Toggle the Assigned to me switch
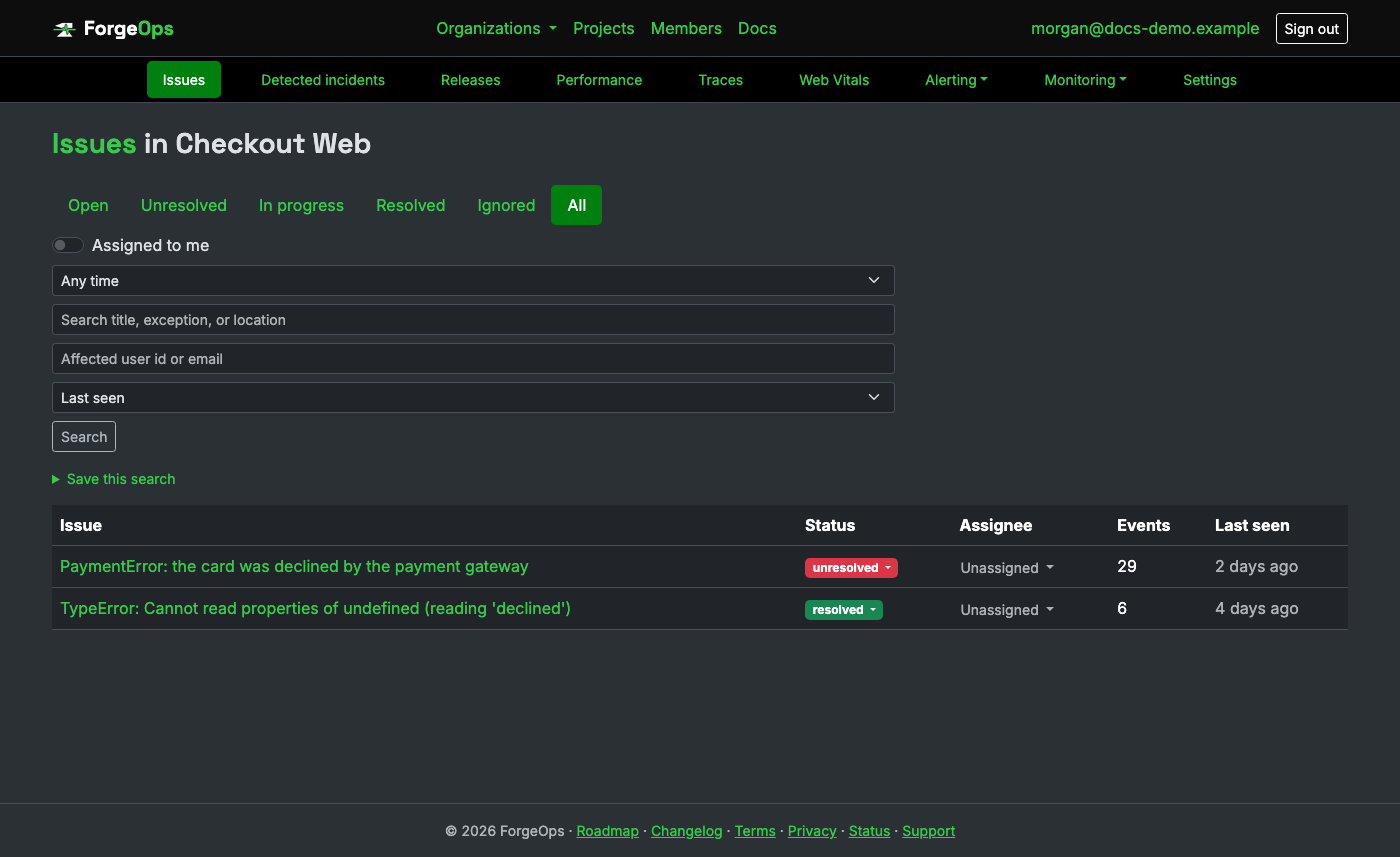Image resolution: width=1400 pixels, height=857 pixels. coord(68,245)
